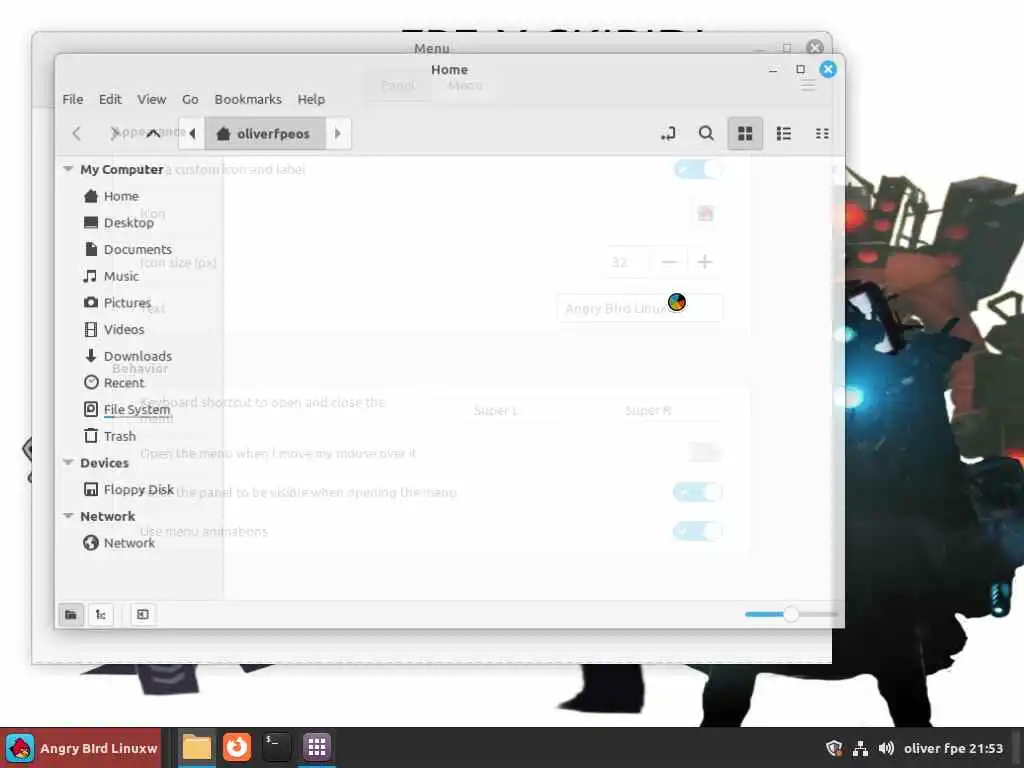Open Downloads in the sidebar

[x=127, y=356]
